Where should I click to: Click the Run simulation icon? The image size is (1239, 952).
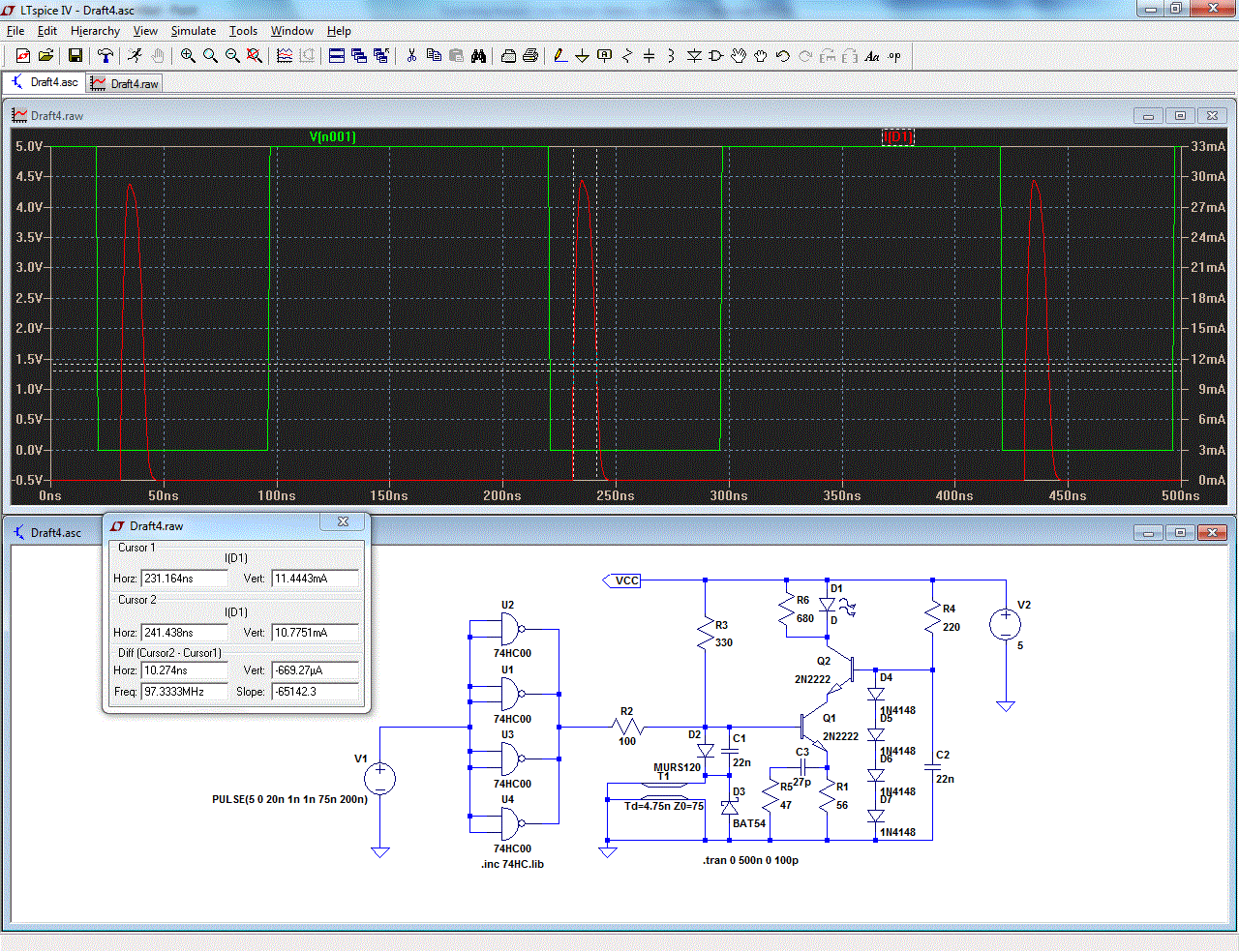pyautogui.click(x=135, y=56)
